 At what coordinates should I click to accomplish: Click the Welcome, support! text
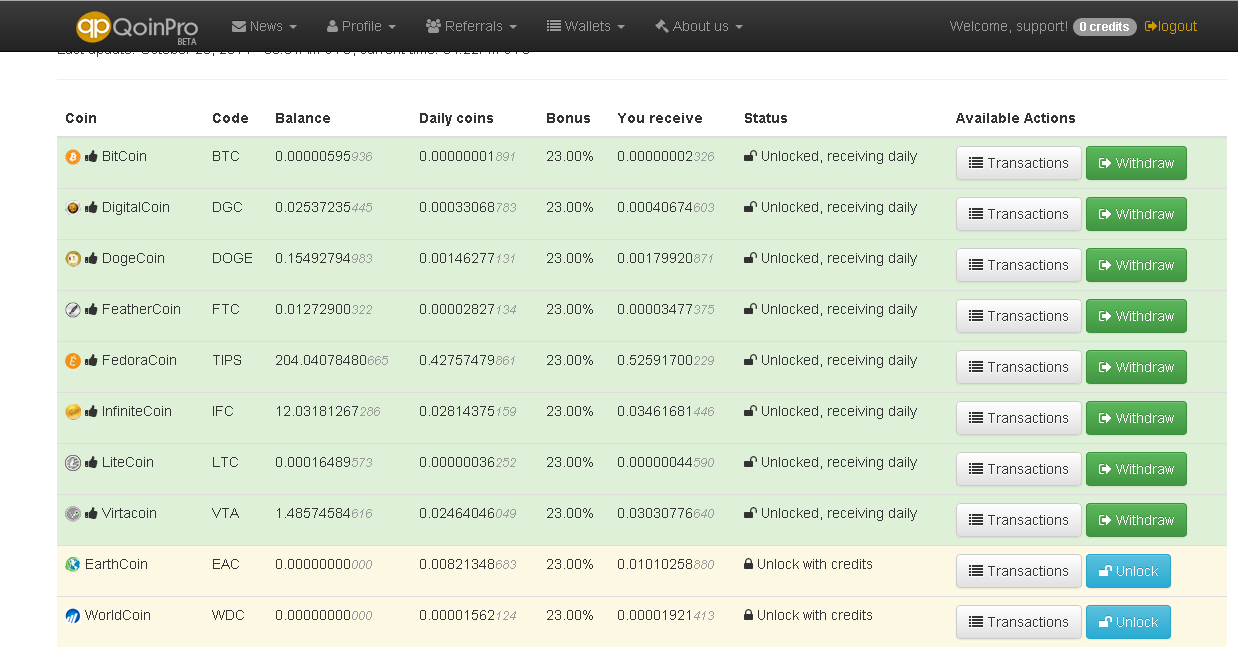click(x=1009, y=26)
